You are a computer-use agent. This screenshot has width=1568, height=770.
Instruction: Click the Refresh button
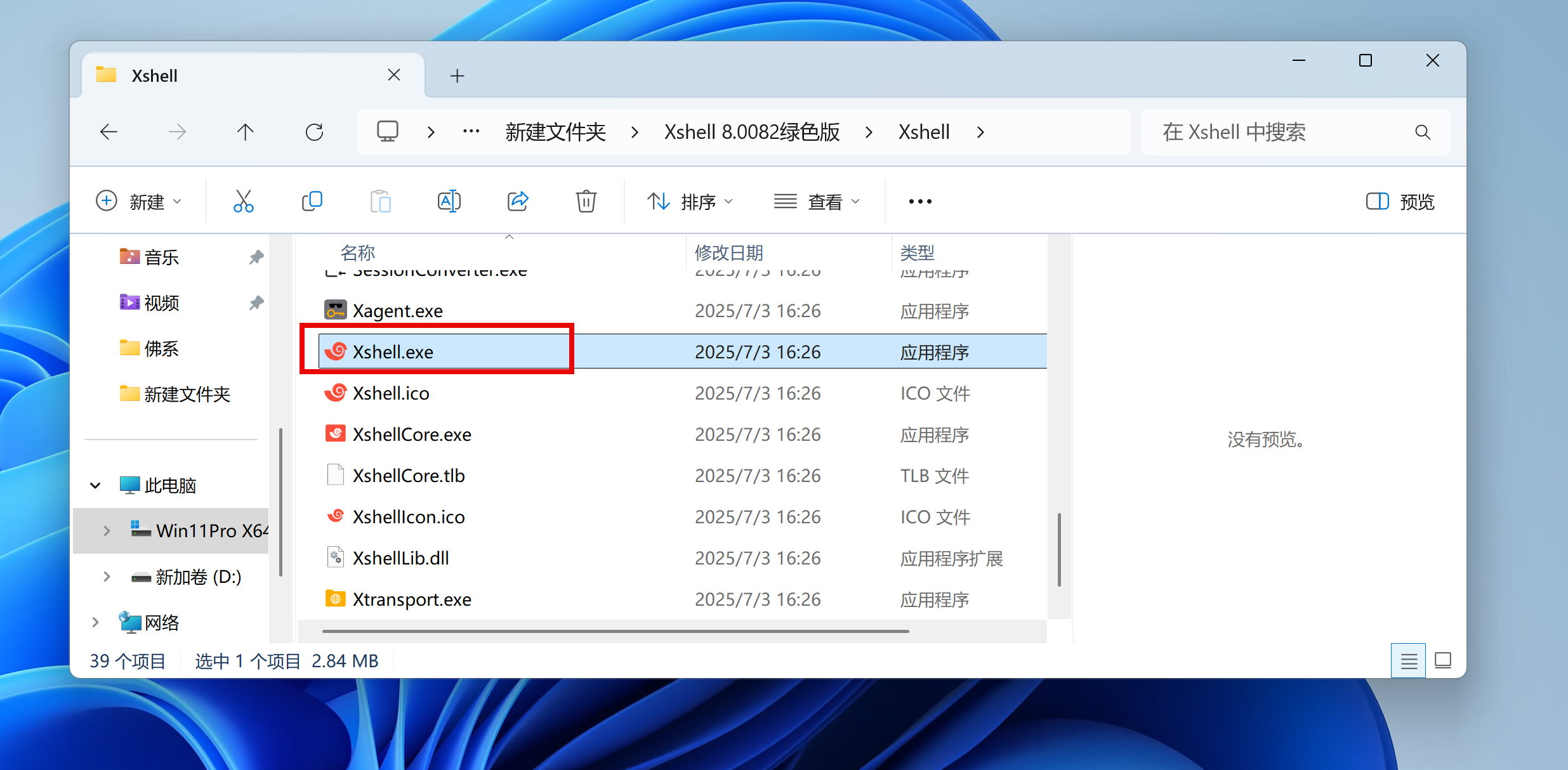coord(314,132)
